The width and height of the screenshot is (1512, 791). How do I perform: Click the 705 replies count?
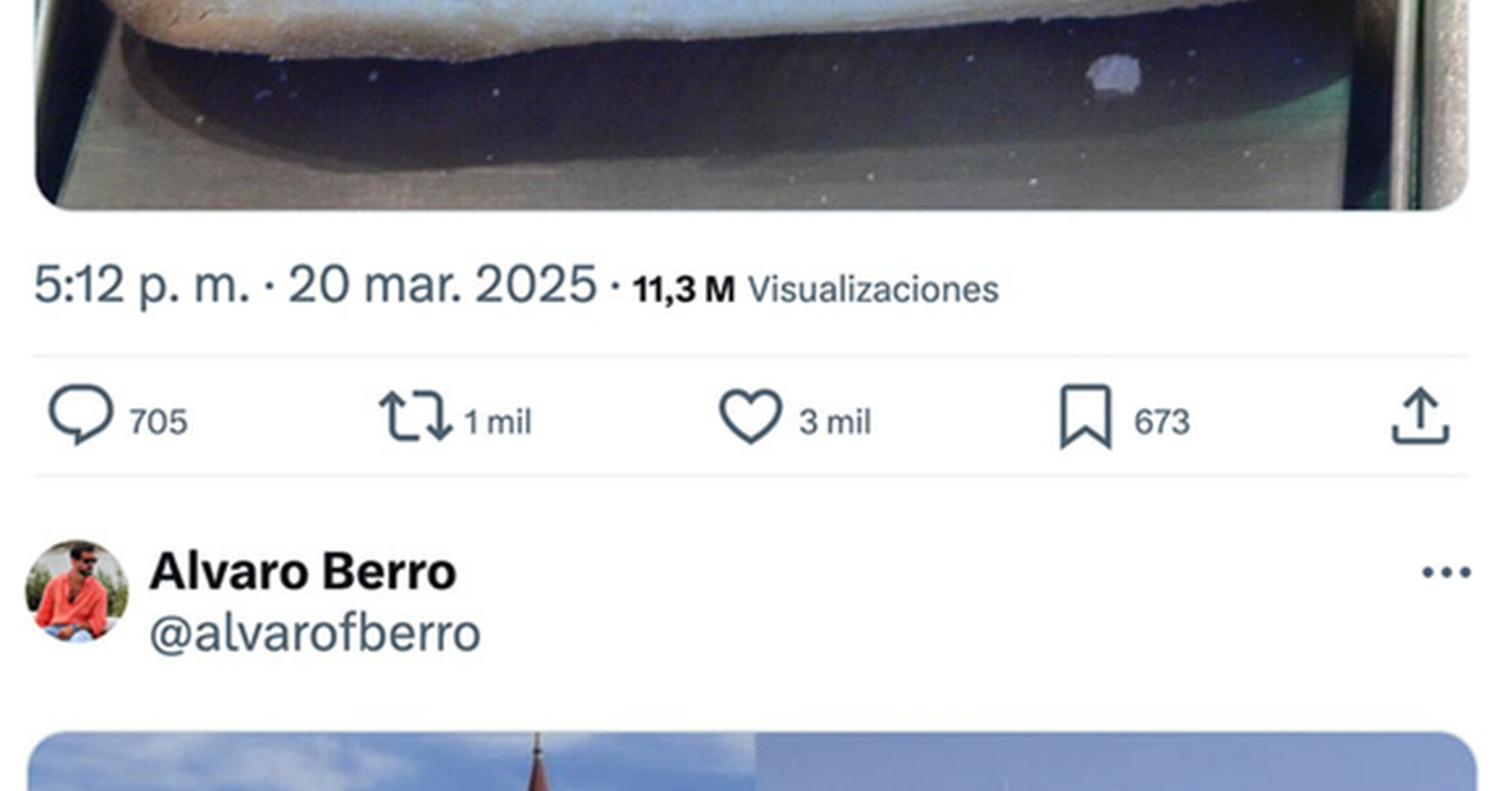pos(158,422)
